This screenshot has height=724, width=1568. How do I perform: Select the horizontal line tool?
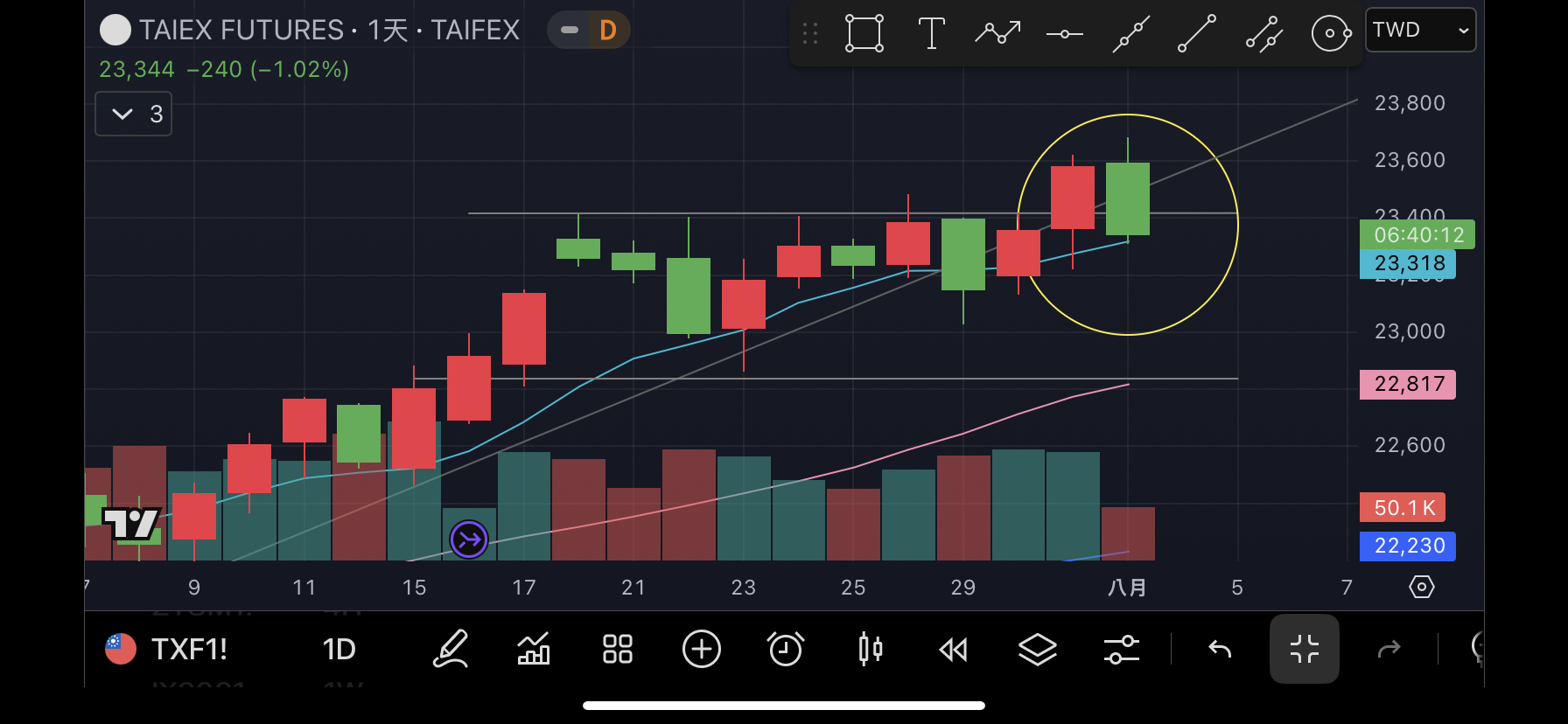point(1064,34)
